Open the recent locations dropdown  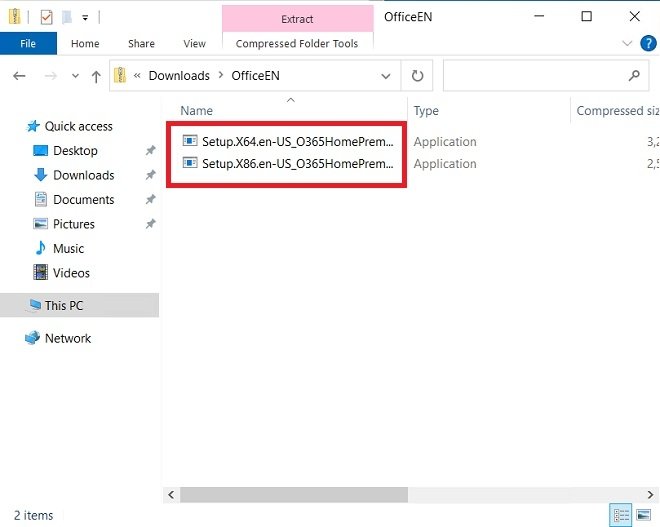point(75,76)
